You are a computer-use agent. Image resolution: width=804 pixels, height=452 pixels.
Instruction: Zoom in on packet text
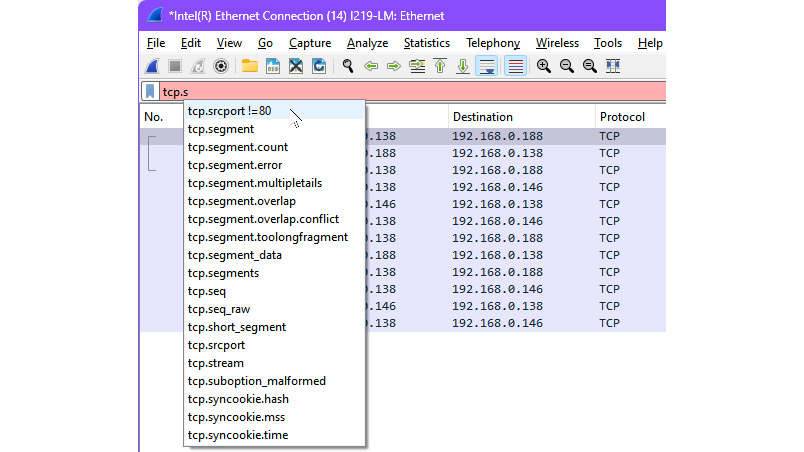click(544, 66)
